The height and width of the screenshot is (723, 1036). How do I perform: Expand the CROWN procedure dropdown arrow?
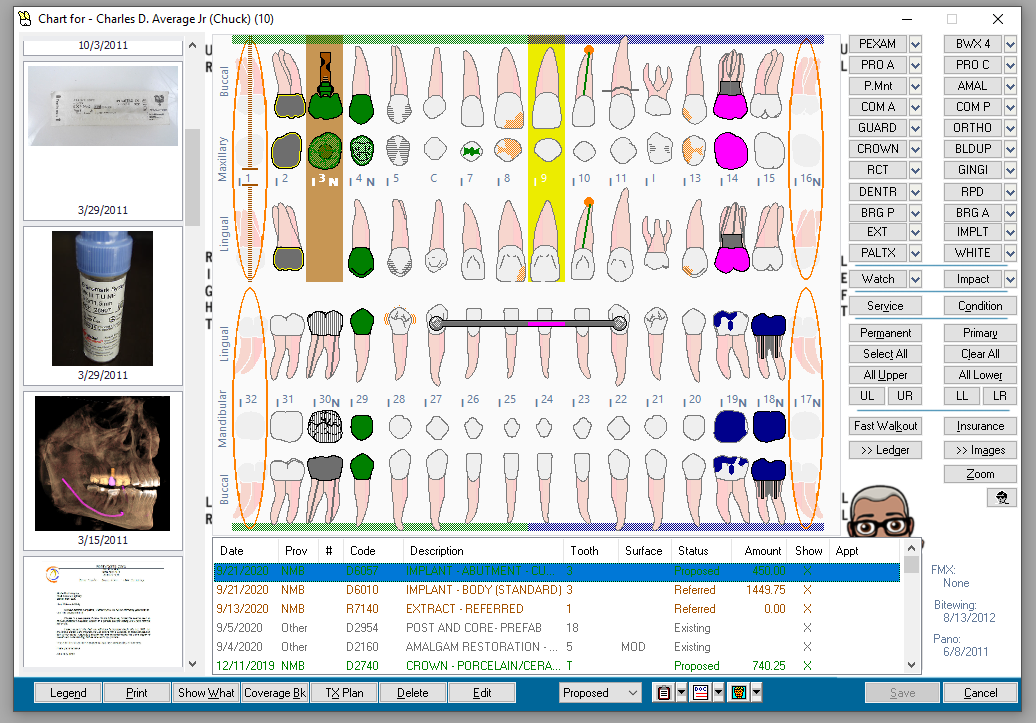point(917,148)
